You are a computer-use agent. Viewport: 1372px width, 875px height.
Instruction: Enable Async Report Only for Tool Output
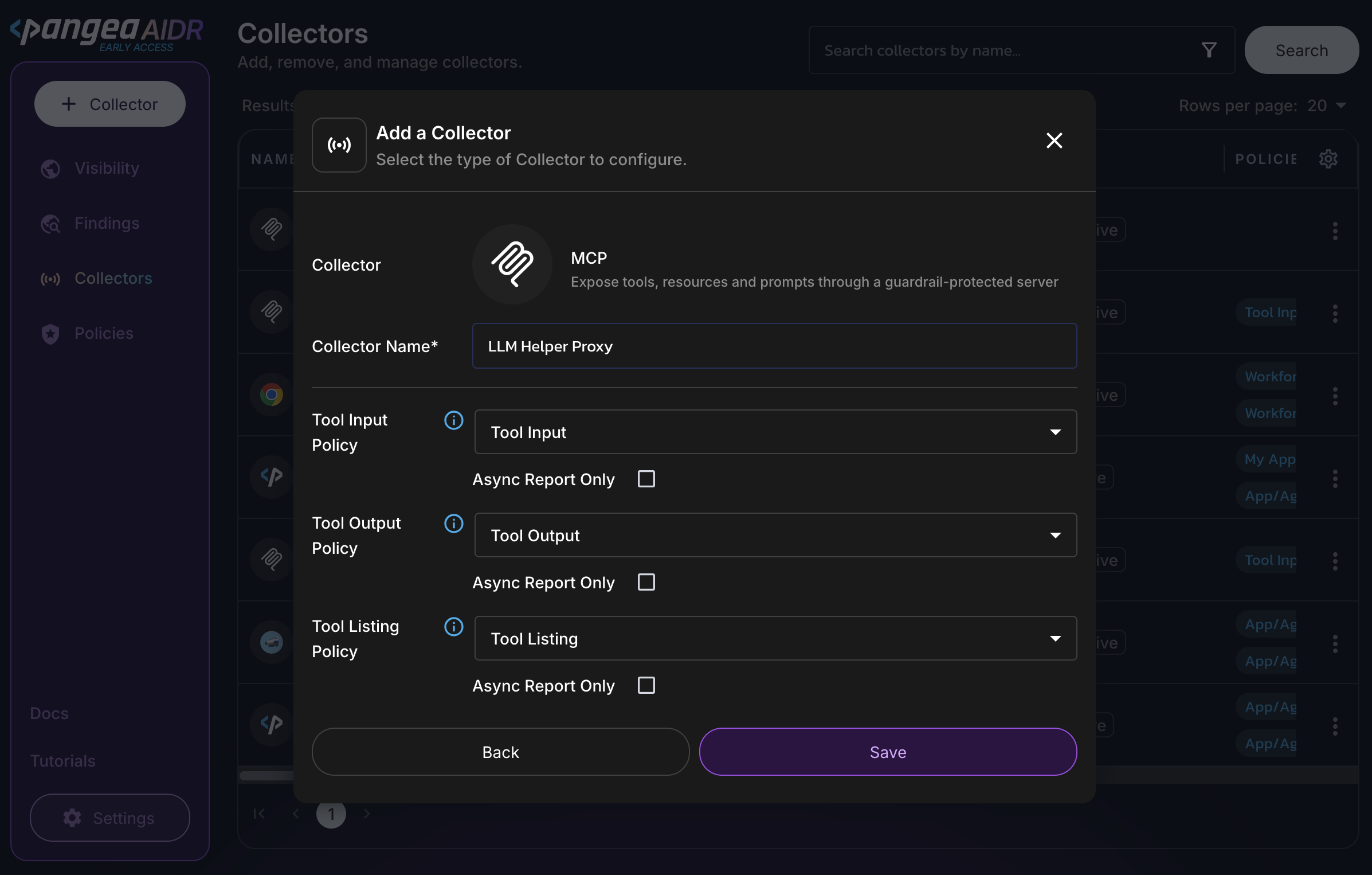(x=646, y=582)
